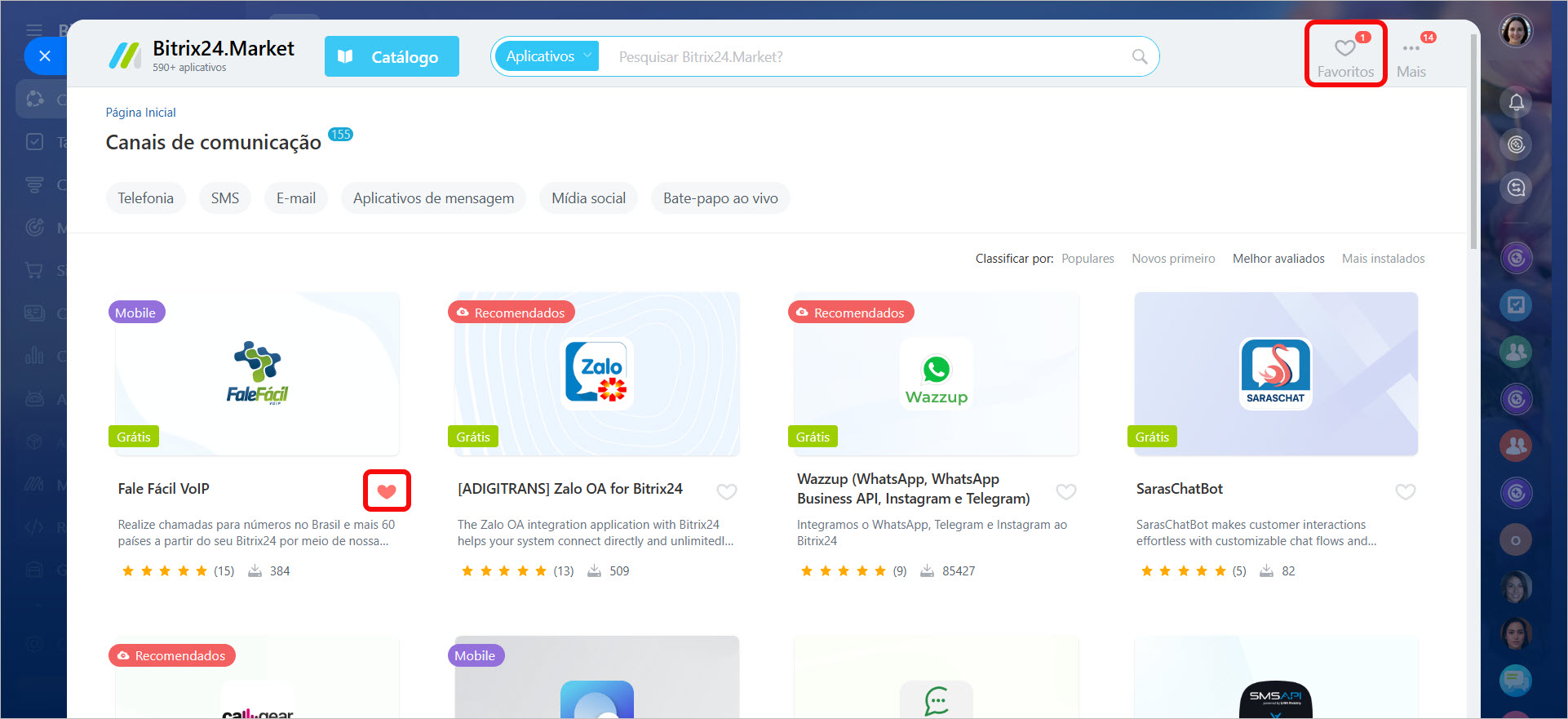Open the Mais three-dots menu
This screenshot has height=719, width=1568.
pyautogui.click(x=1411, y=49)
